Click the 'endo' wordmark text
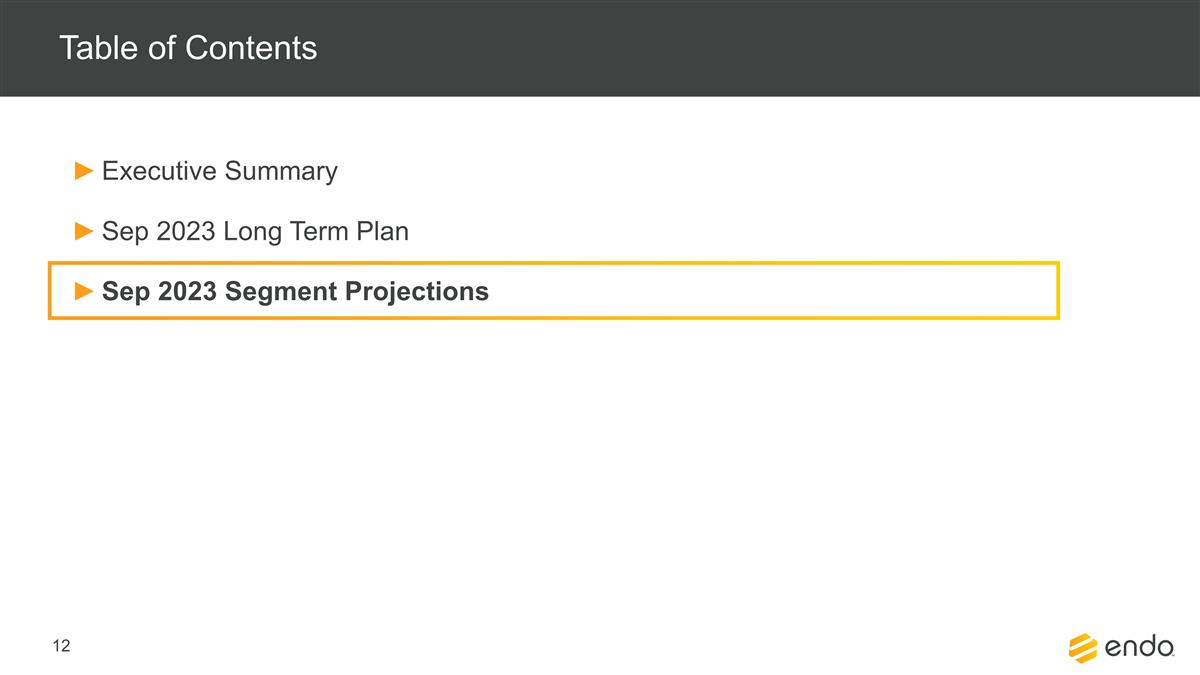The image size is (1200, 675). click(1140, 648)
